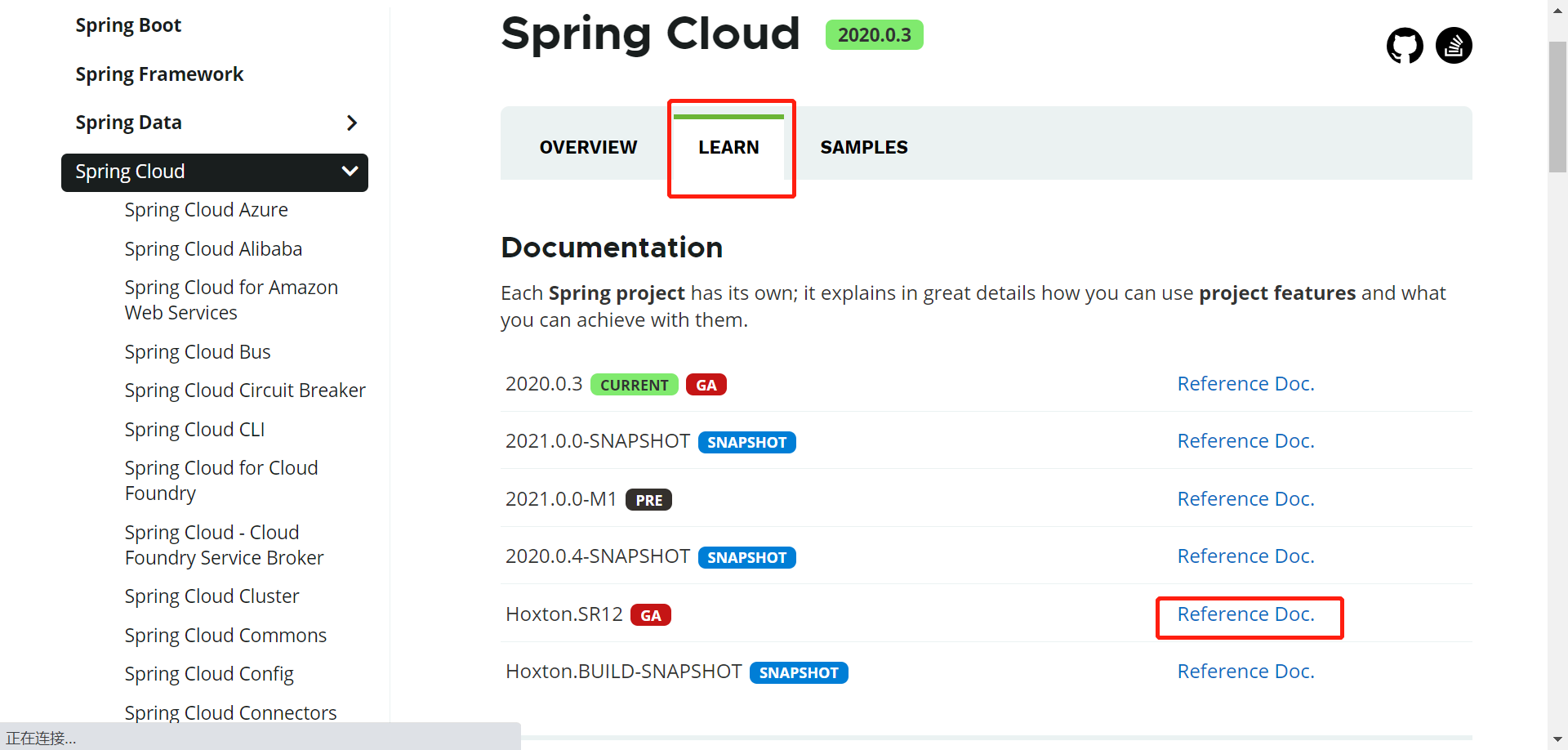Open Reference Doc. for 2021.0.0-M1
Viewport: 1568px width, 750px height.
point(1245,499)
